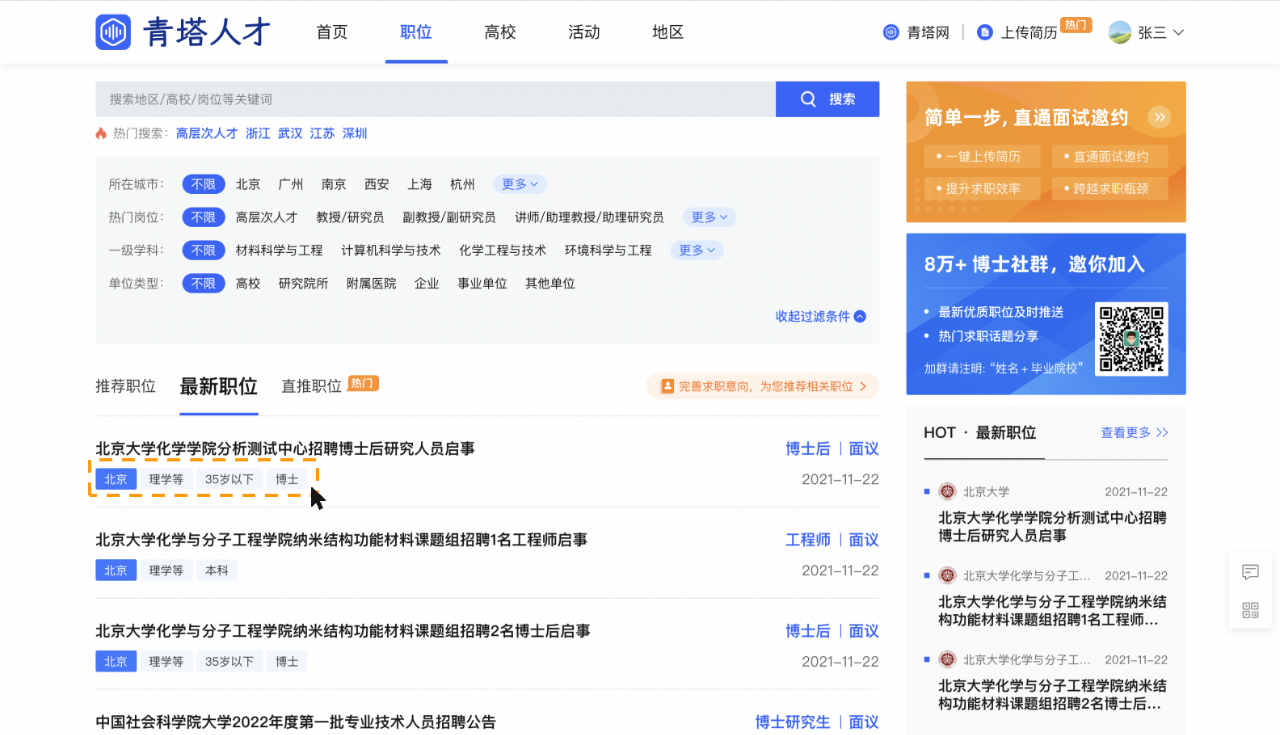Screen dimensions: 1280x735
Task: Click 热门 badge beside 直推职位
Action: [x=363, y=383]
